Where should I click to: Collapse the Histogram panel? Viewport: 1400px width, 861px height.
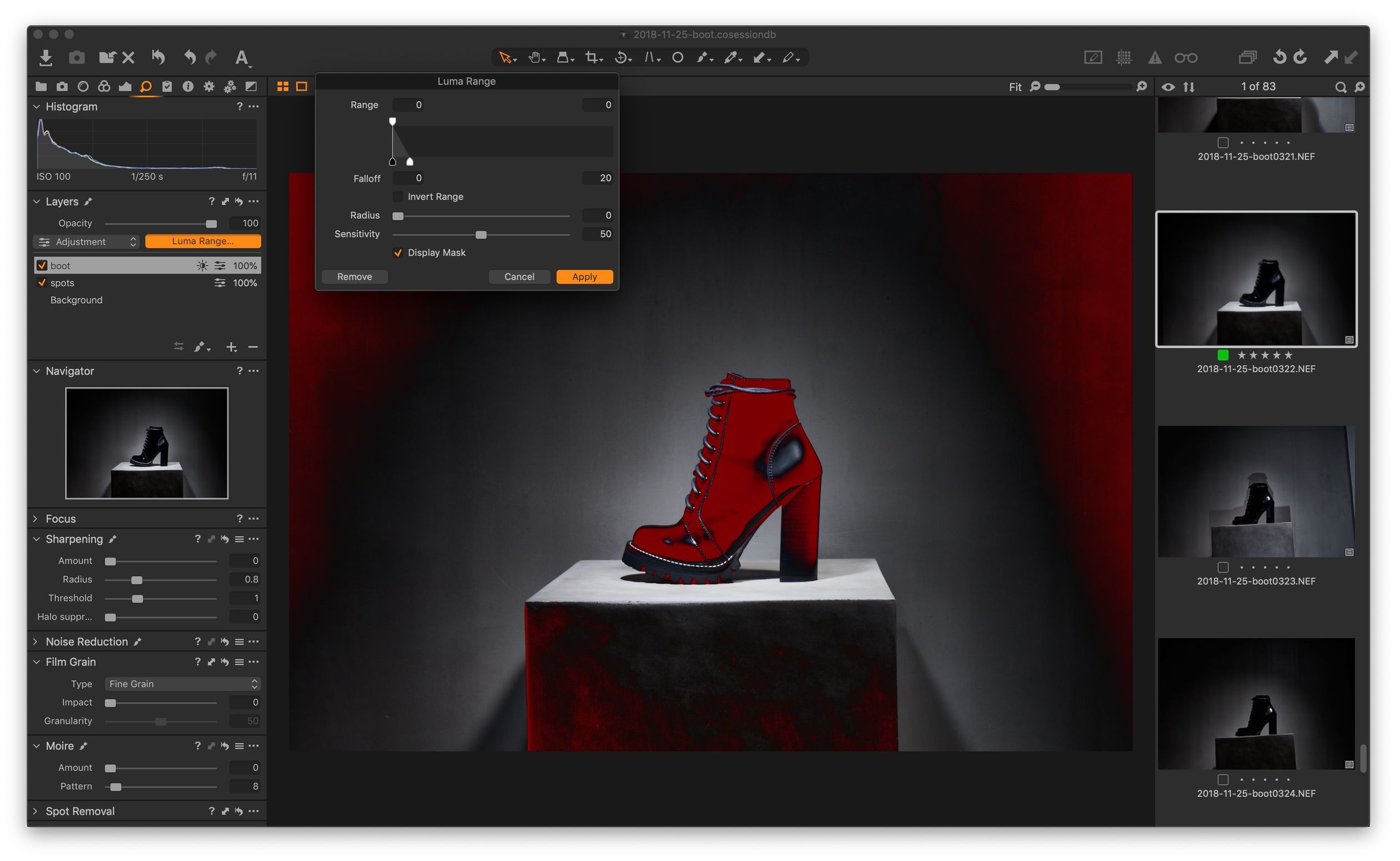click(x=37, y=107)
